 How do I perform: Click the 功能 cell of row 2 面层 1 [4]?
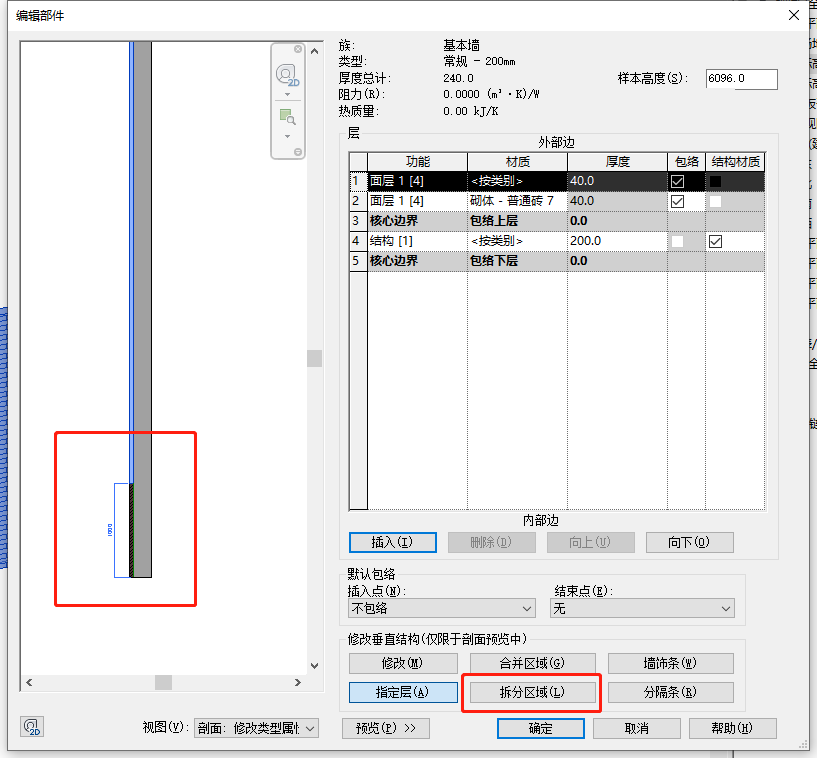coord(417,201)
